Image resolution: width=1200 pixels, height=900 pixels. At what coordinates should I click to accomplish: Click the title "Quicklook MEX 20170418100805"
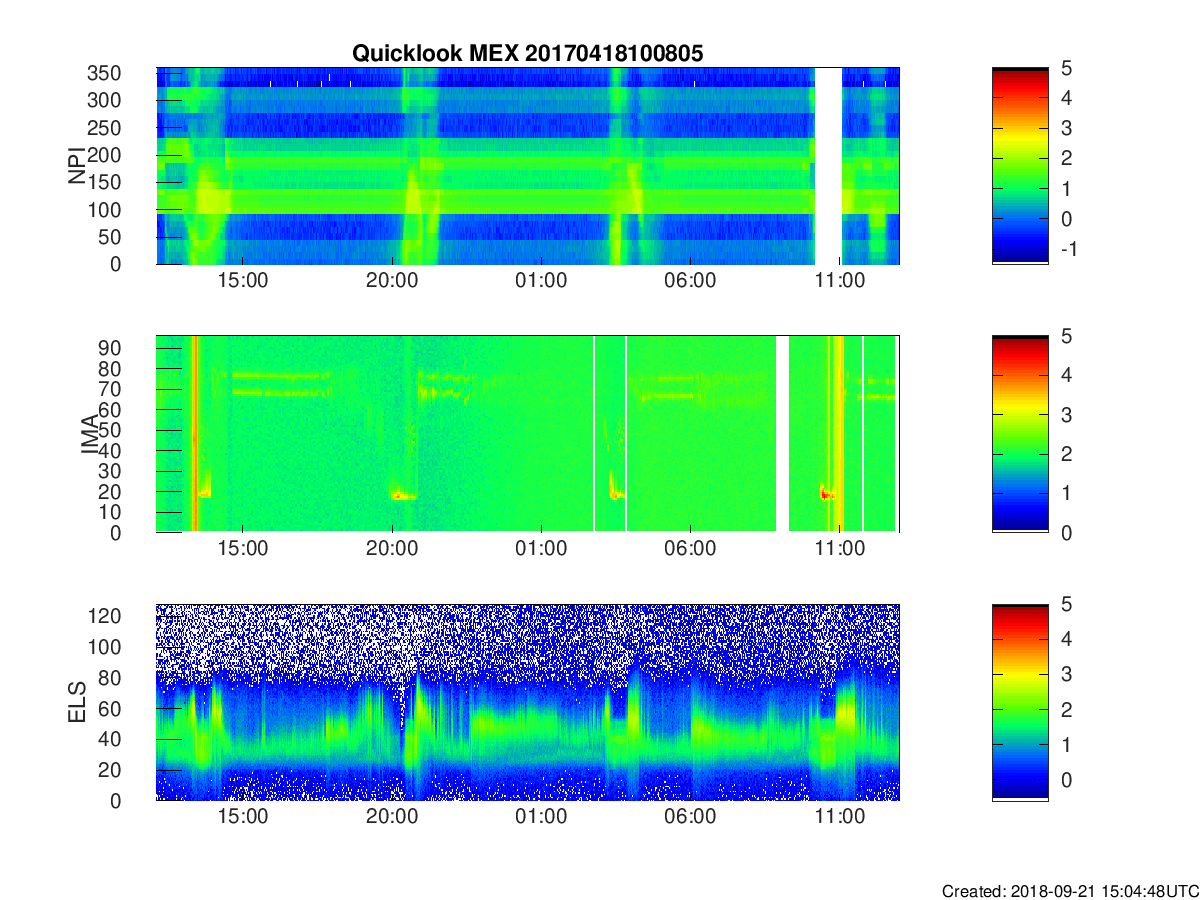pos(527,53)
